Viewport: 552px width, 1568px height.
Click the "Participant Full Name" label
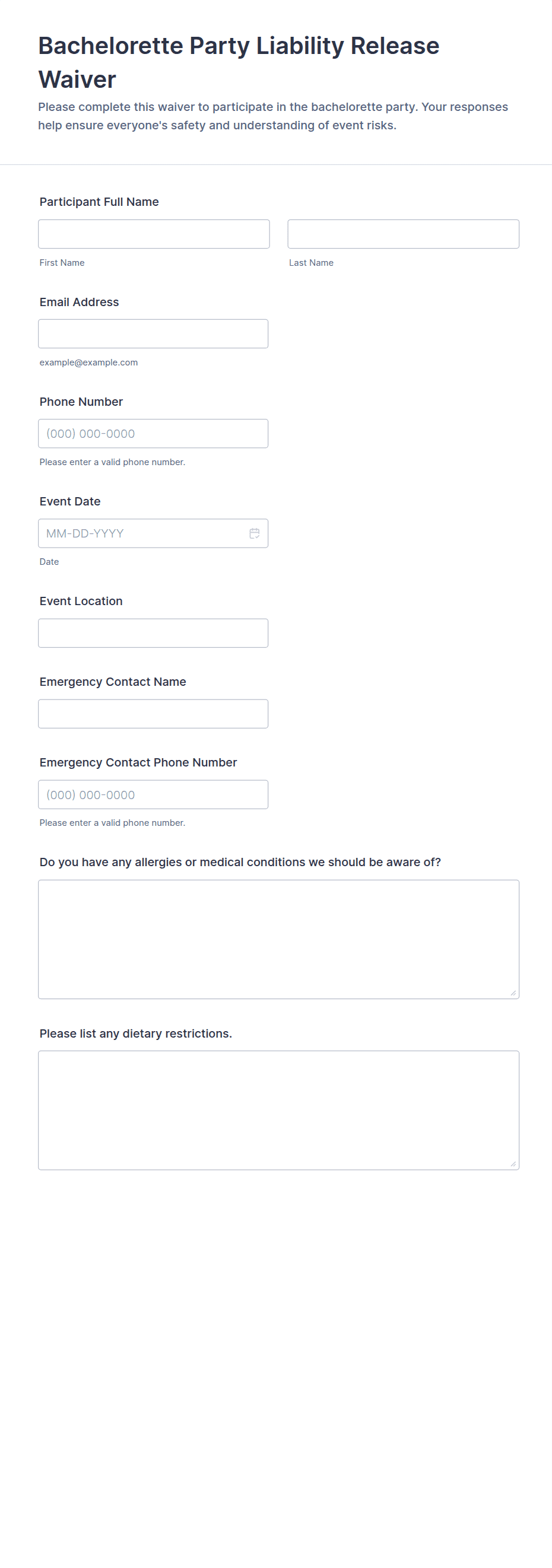click(x=99, y=202)
